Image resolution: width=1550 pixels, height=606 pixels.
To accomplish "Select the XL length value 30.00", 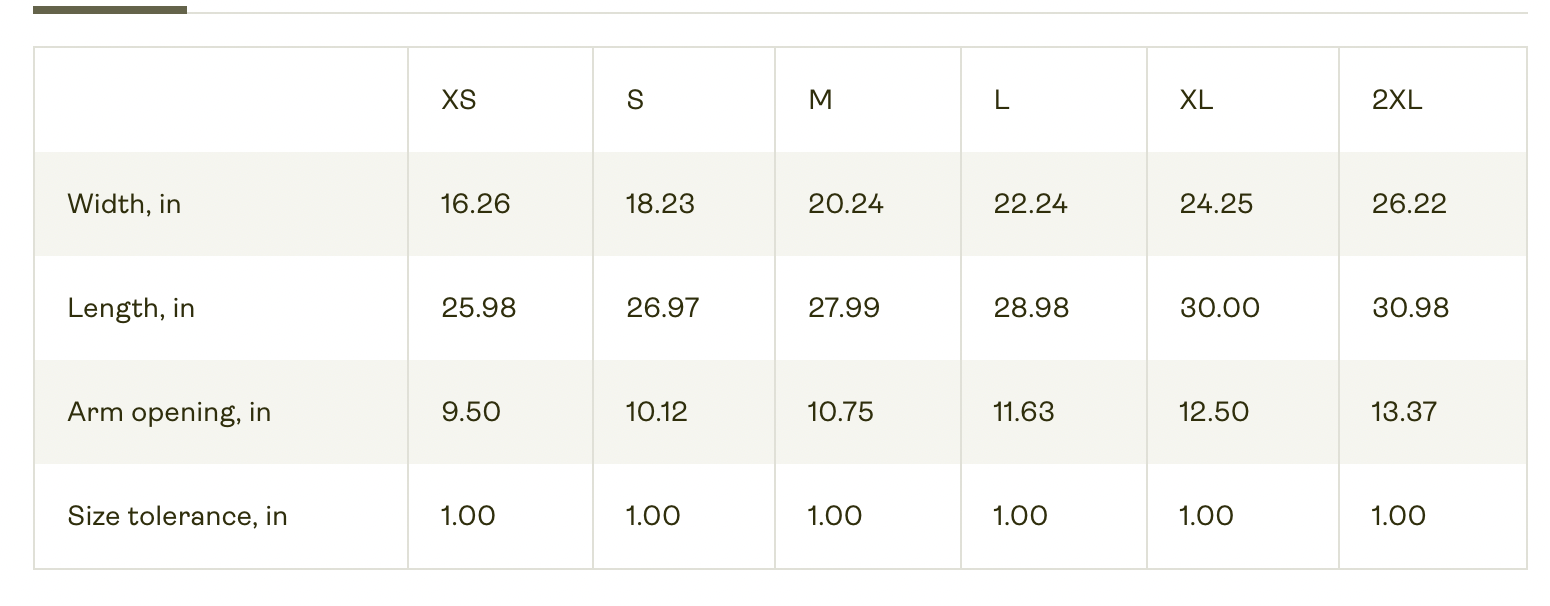I will (1219, 308).
